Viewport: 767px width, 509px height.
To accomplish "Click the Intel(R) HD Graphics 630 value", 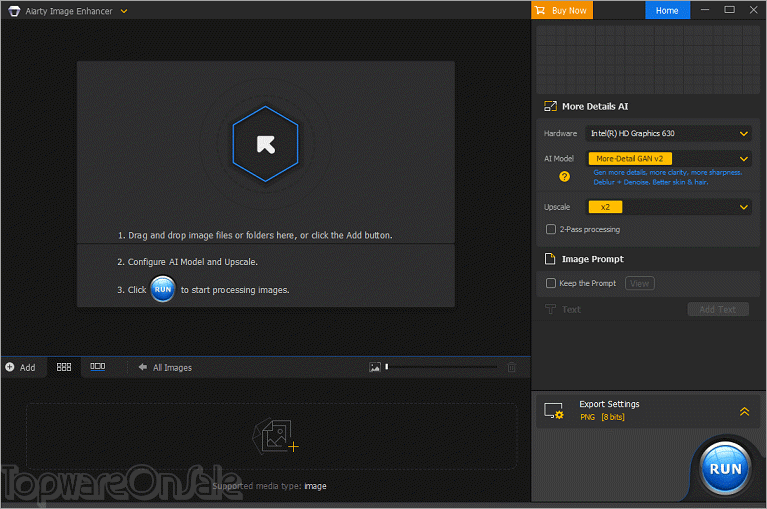I will (632, 133).
